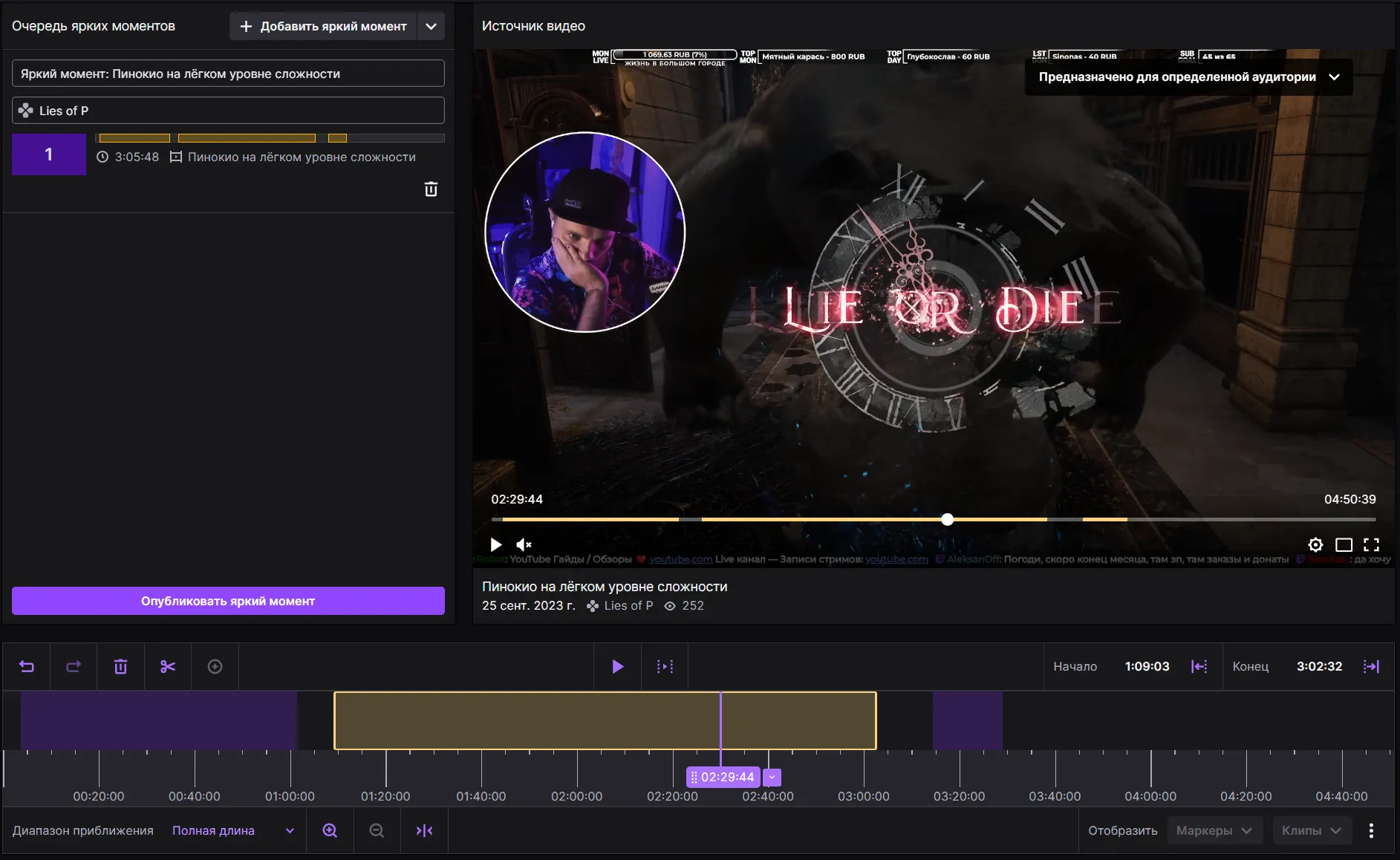Viewport: 1400px width, 860px height.
Task: Click the undo arrow icon
Action: point(27,667)
